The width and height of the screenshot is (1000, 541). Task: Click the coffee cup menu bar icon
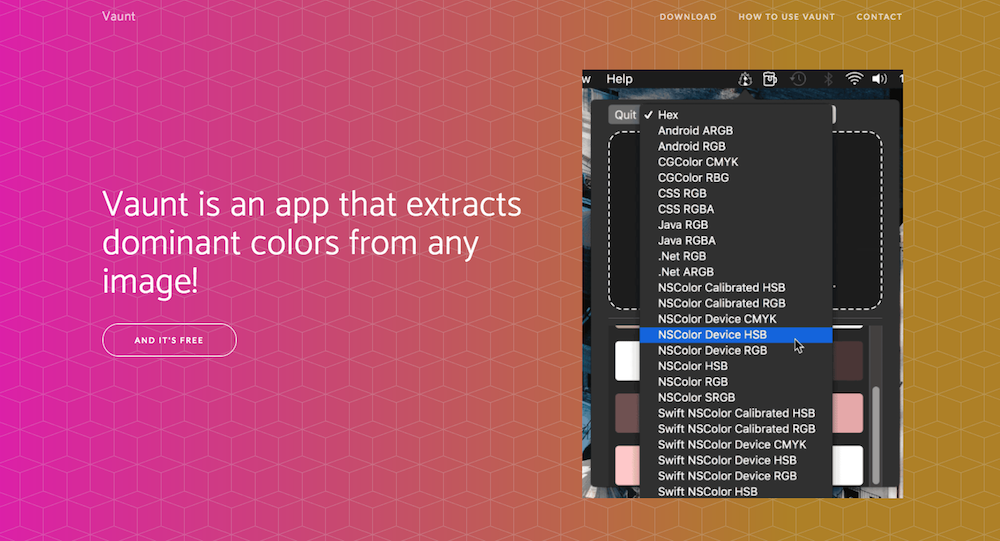click(x=770, y=79)
